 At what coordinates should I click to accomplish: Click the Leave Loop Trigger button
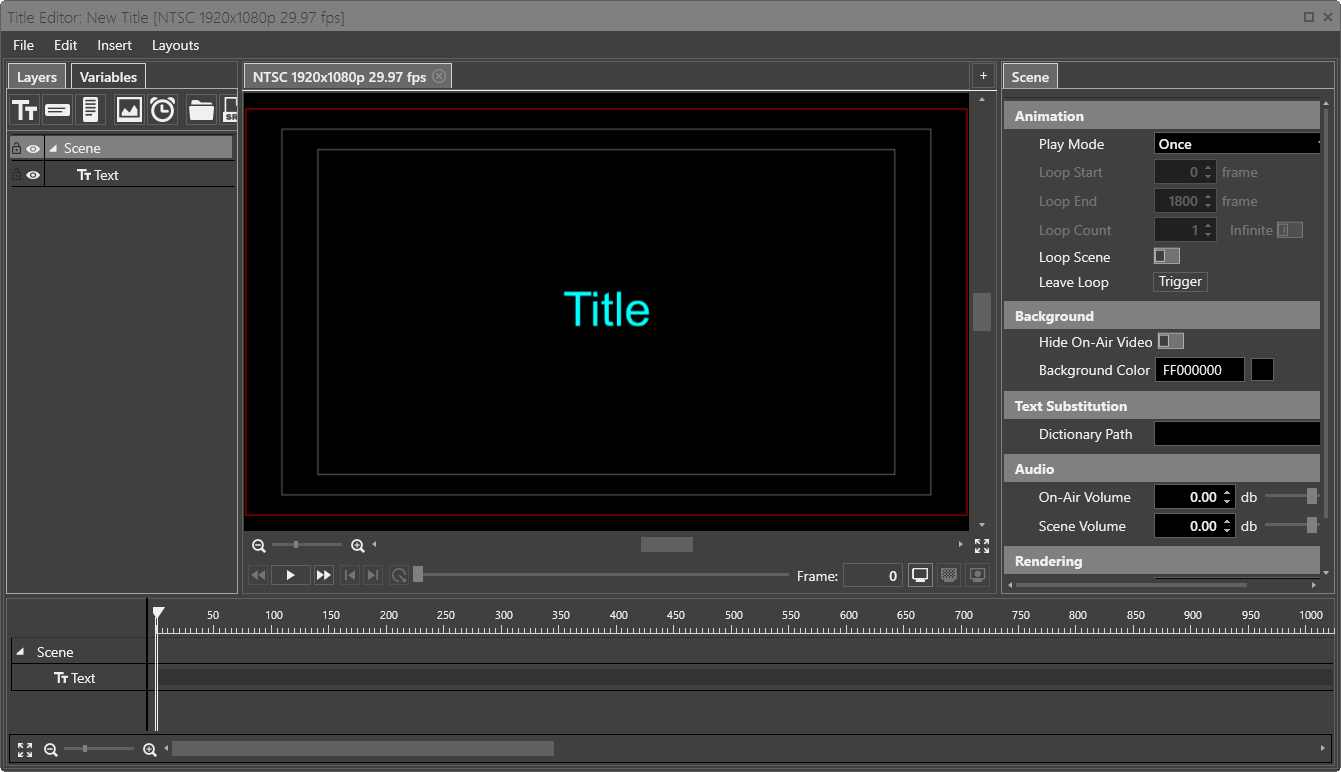tap(1180, 282)
